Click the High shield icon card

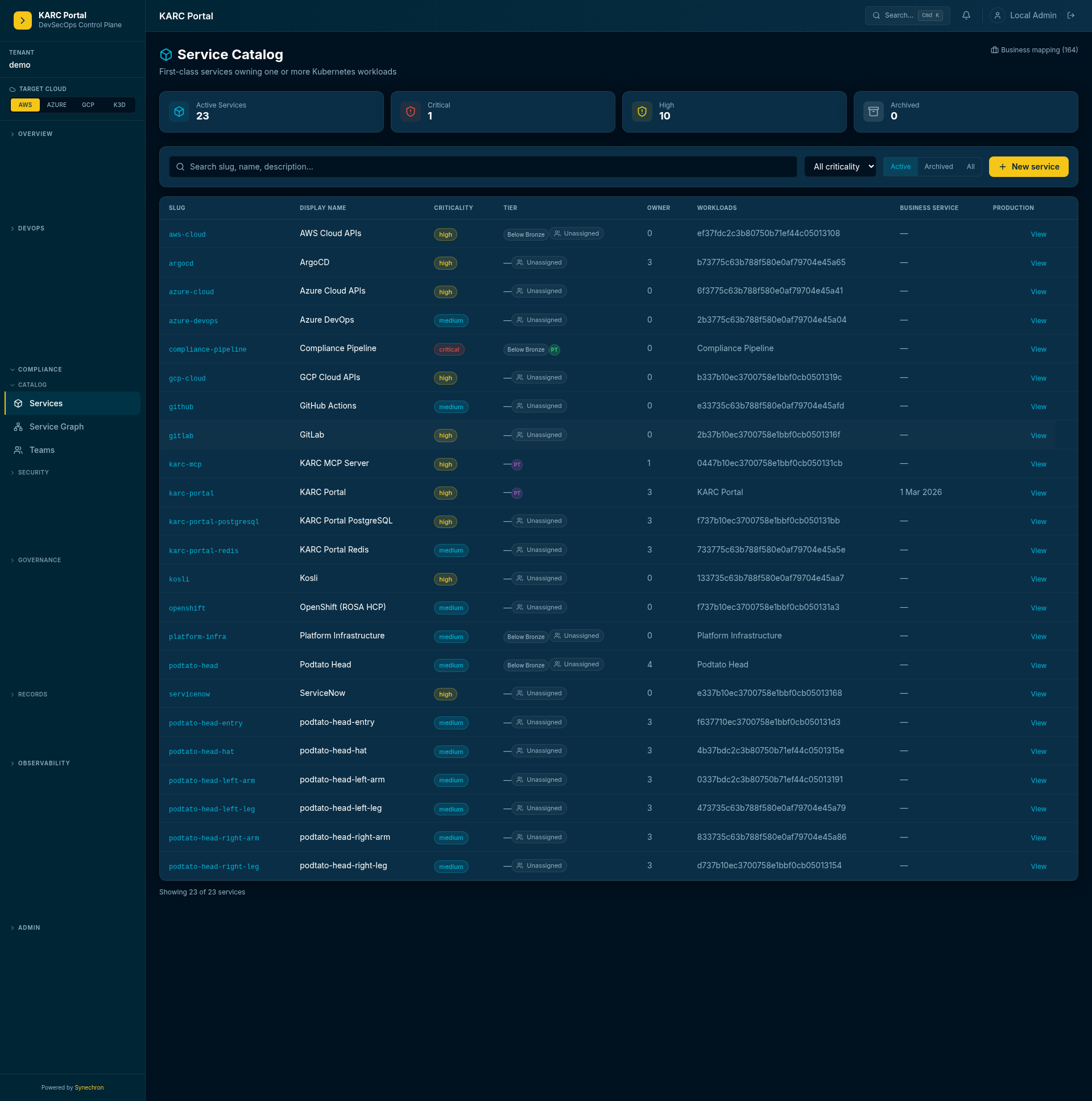pos(642,112)
